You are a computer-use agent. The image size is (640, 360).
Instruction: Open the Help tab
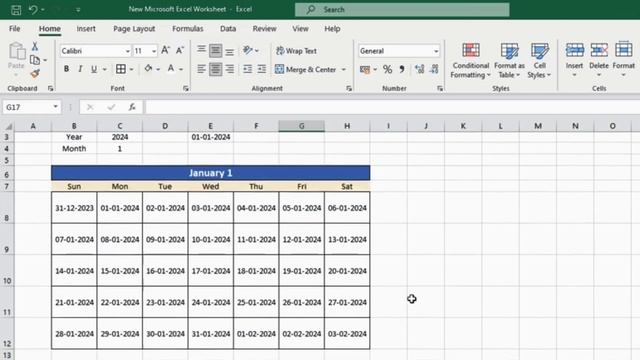(332, 29)
